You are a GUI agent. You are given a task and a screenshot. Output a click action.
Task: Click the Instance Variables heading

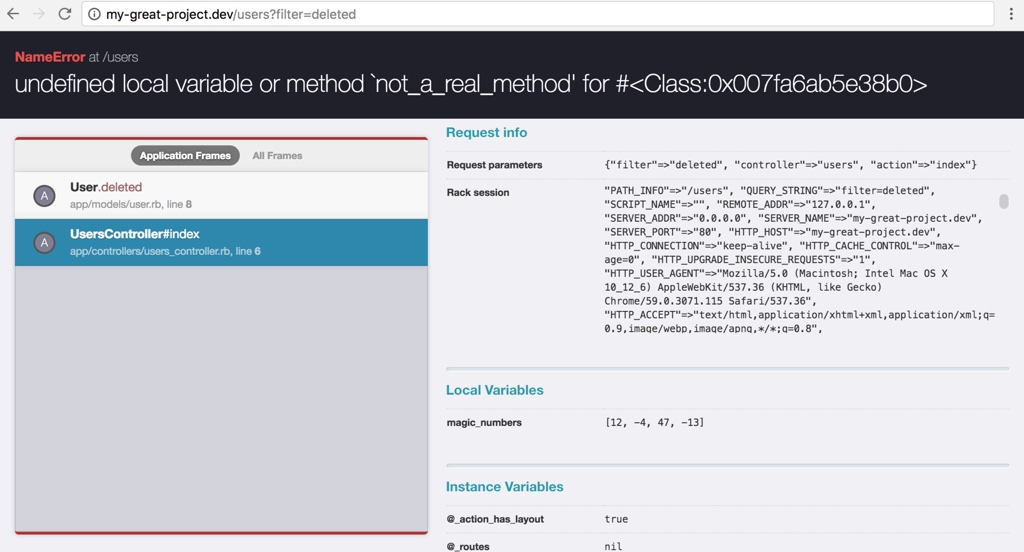click(505, 487)
